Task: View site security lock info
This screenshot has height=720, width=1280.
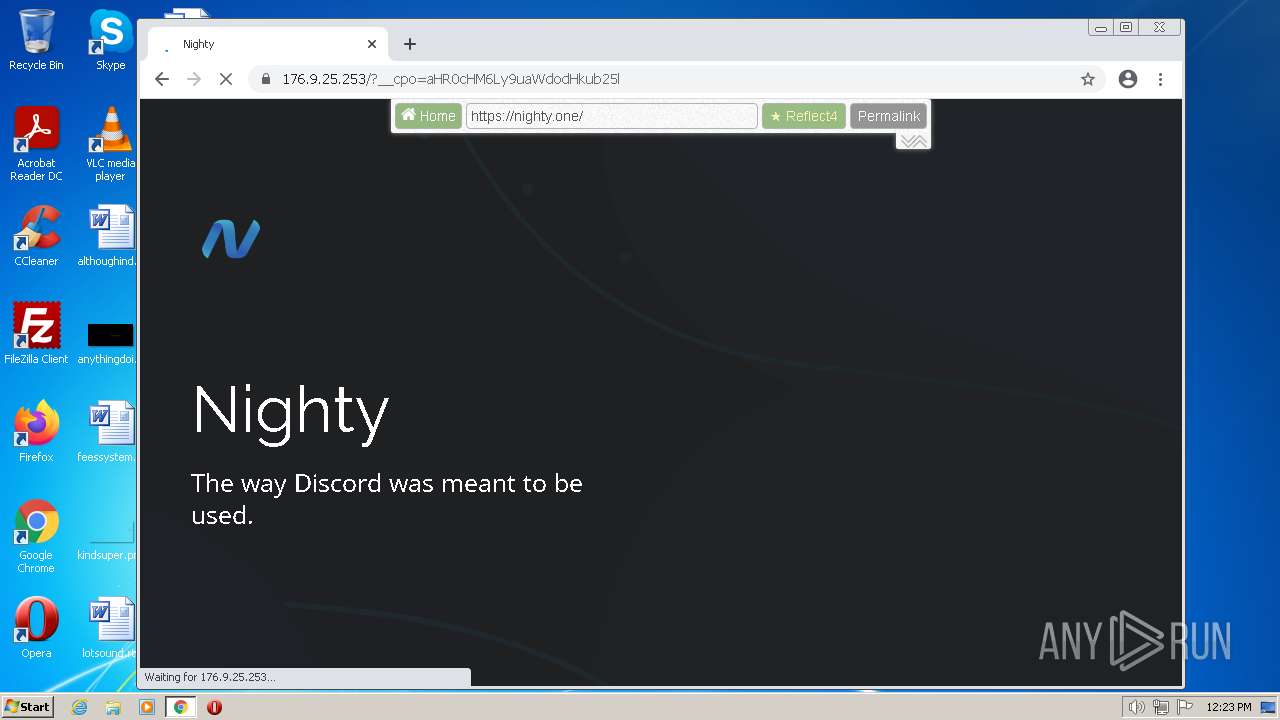Action: point(265,79)
